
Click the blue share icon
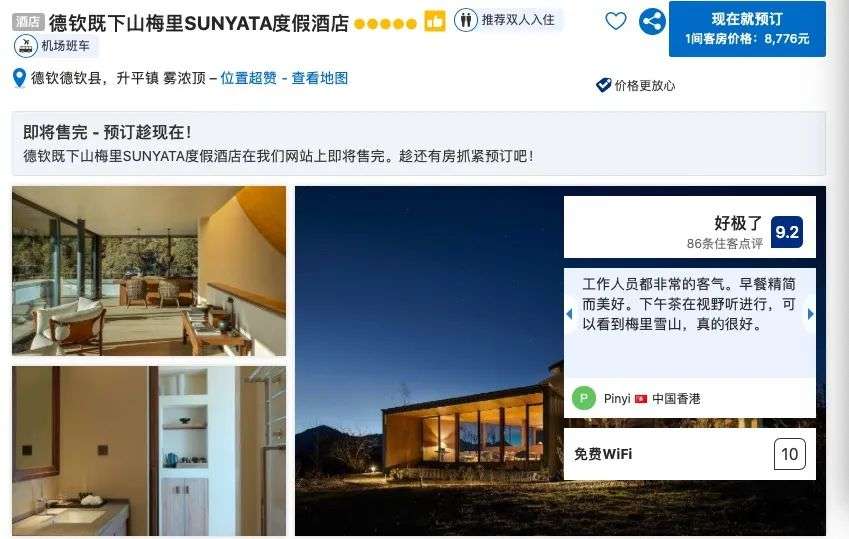(652, 22)
